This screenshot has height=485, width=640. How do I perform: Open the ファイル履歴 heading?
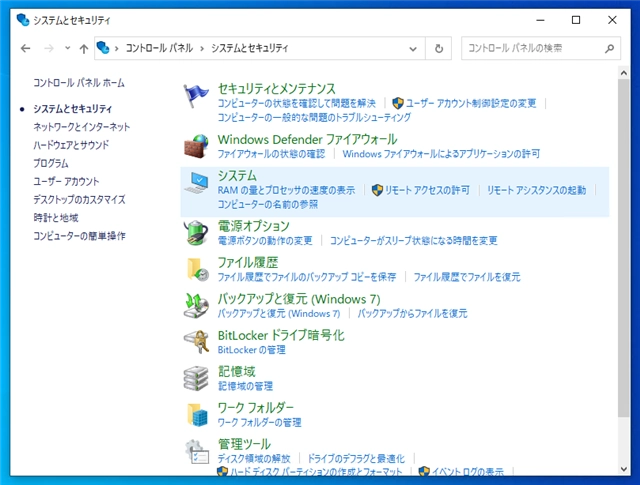pyautogui.click(x=248, y=263)
